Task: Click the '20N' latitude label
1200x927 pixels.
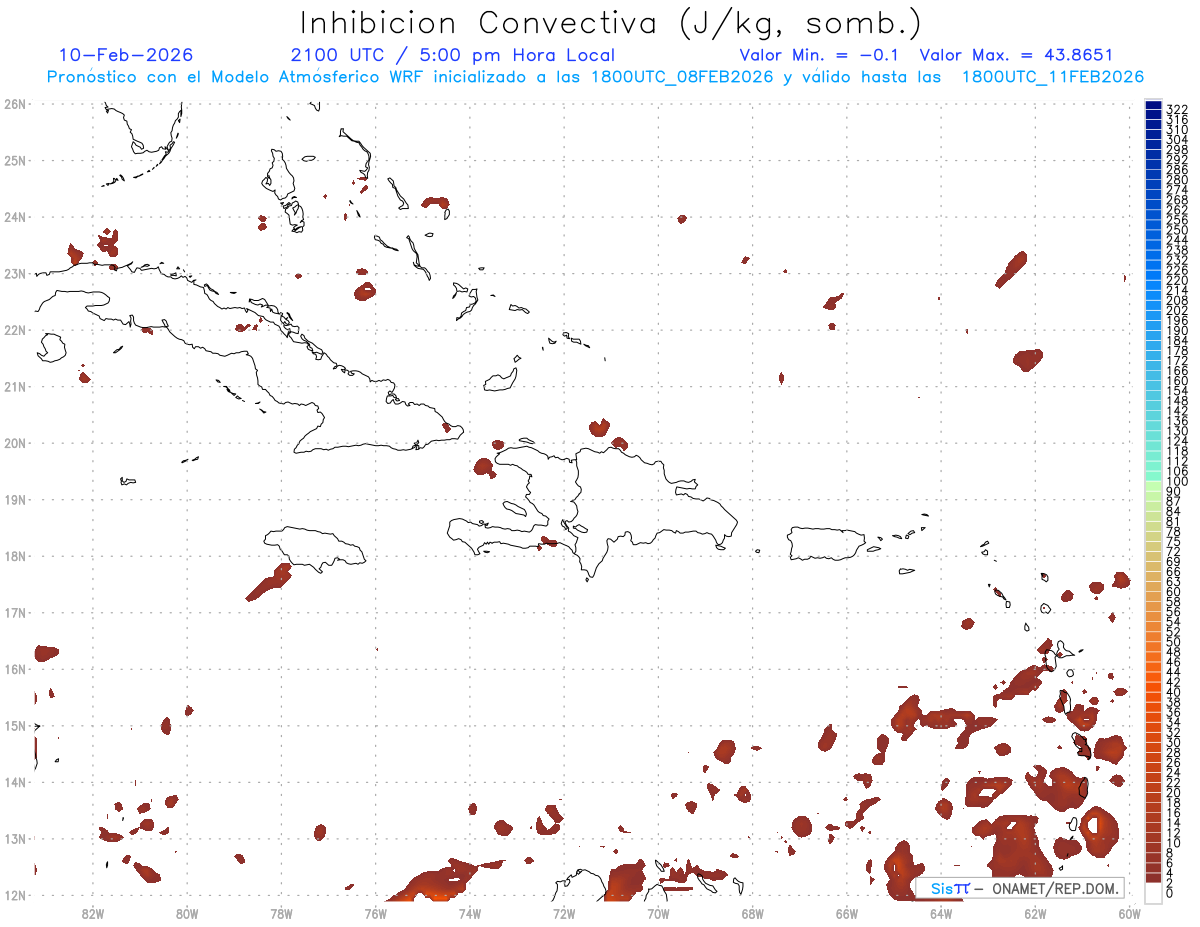Action: [15, 442]
